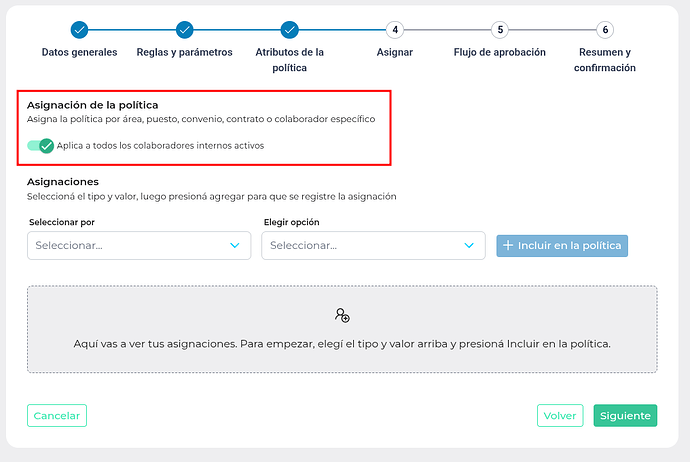Click the Incluir en la política button
Image resolution: width=690 pixels, height=462 pixels.
coord(562,246)
